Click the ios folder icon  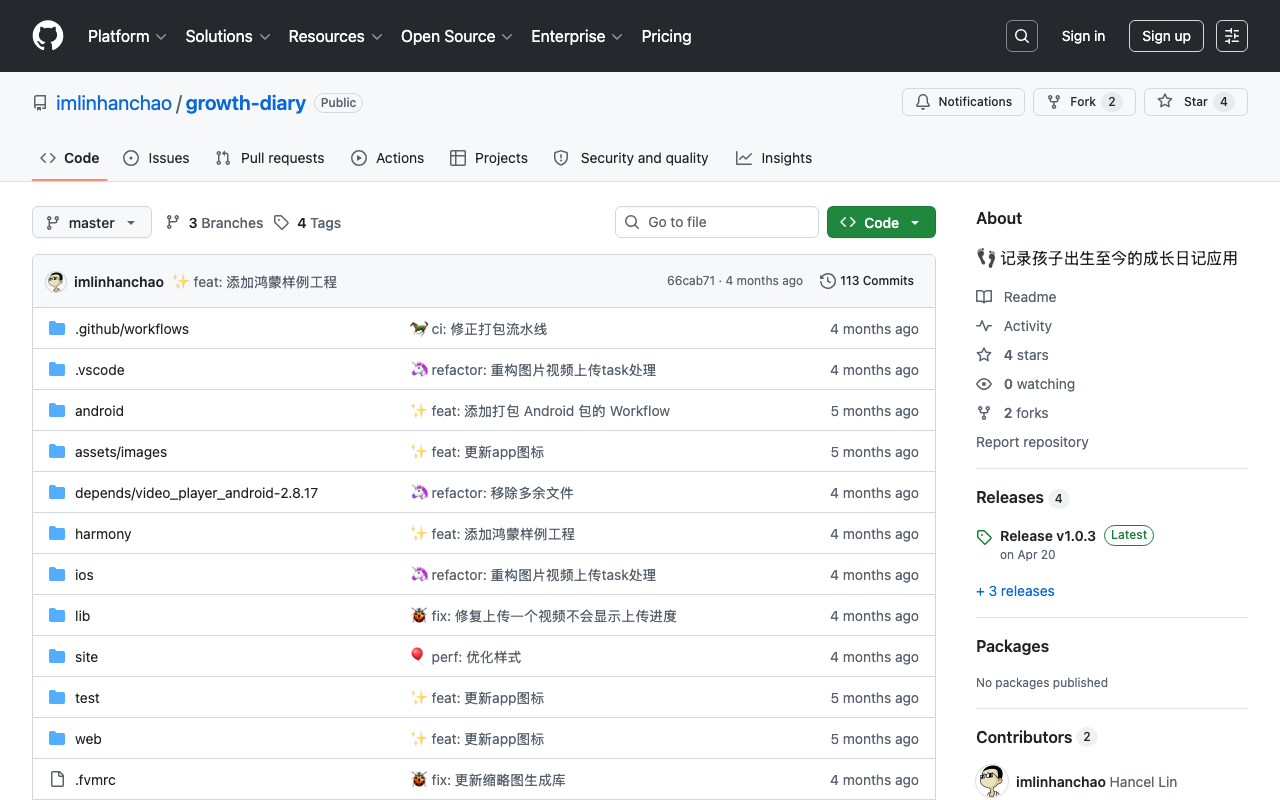tap(57, 575)
